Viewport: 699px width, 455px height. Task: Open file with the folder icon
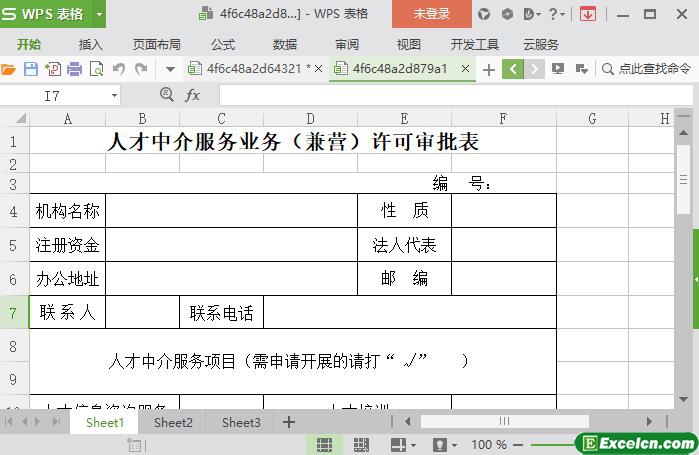point(8,69)
